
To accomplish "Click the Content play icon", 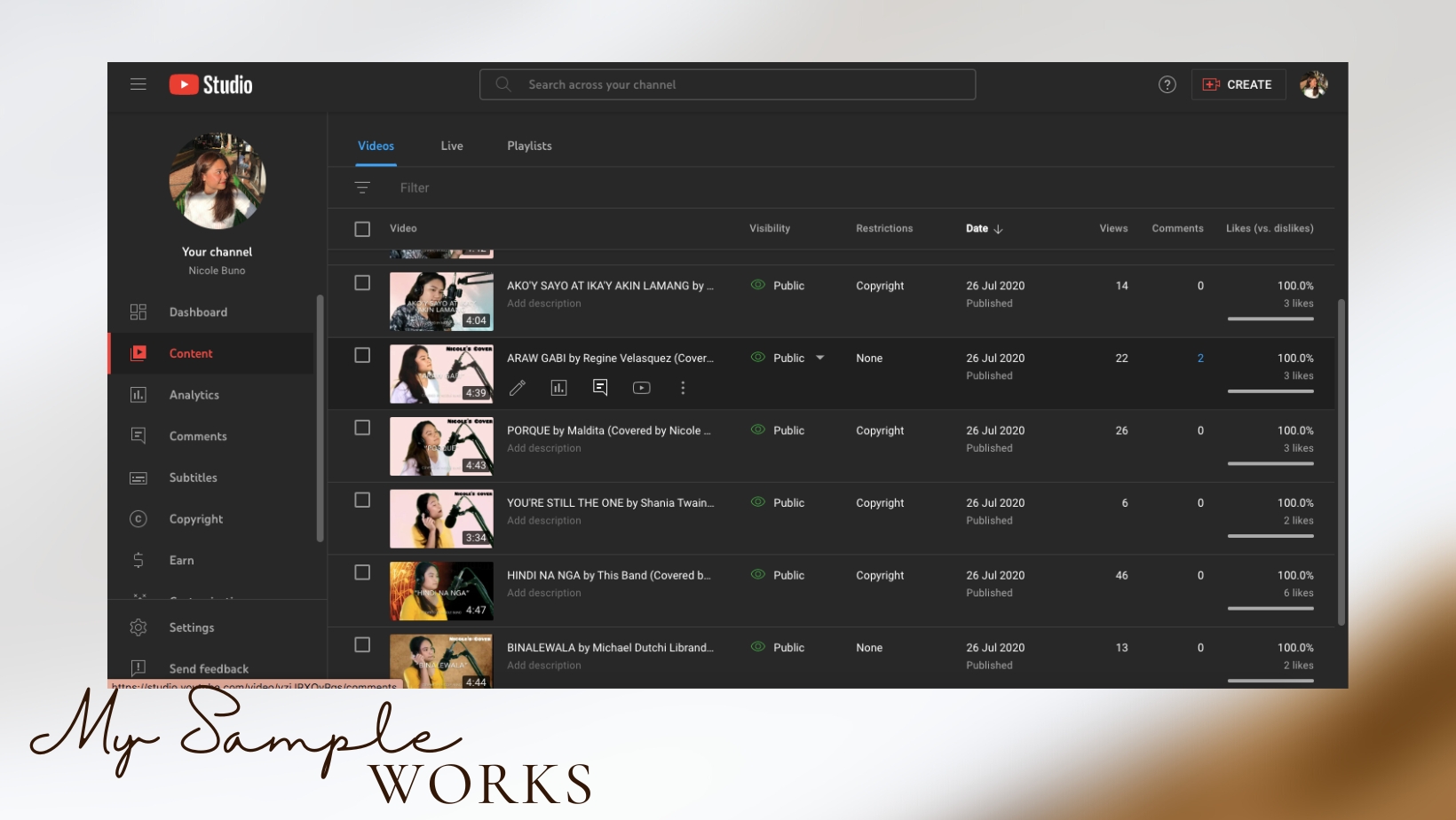I will [138, 353].
